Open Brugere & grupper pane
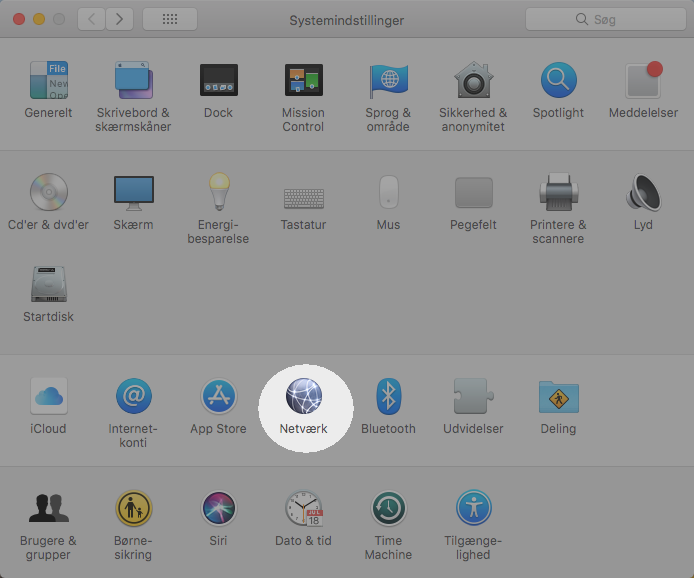This screenshot has height=578, width=694. click(x=49, y=508)
